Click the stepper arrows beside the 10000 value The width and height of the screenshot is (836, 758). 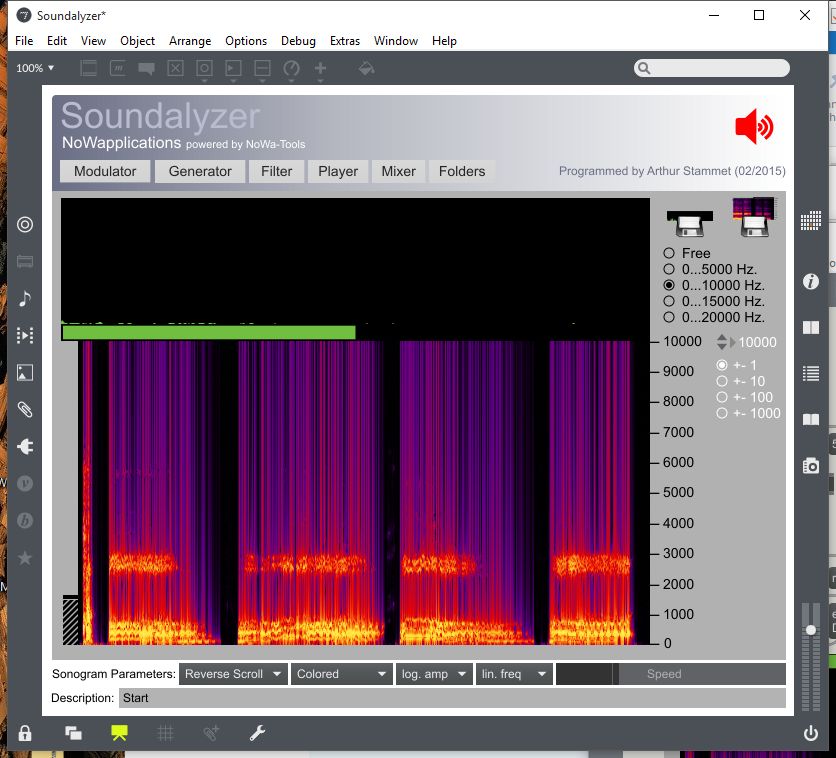722,342
